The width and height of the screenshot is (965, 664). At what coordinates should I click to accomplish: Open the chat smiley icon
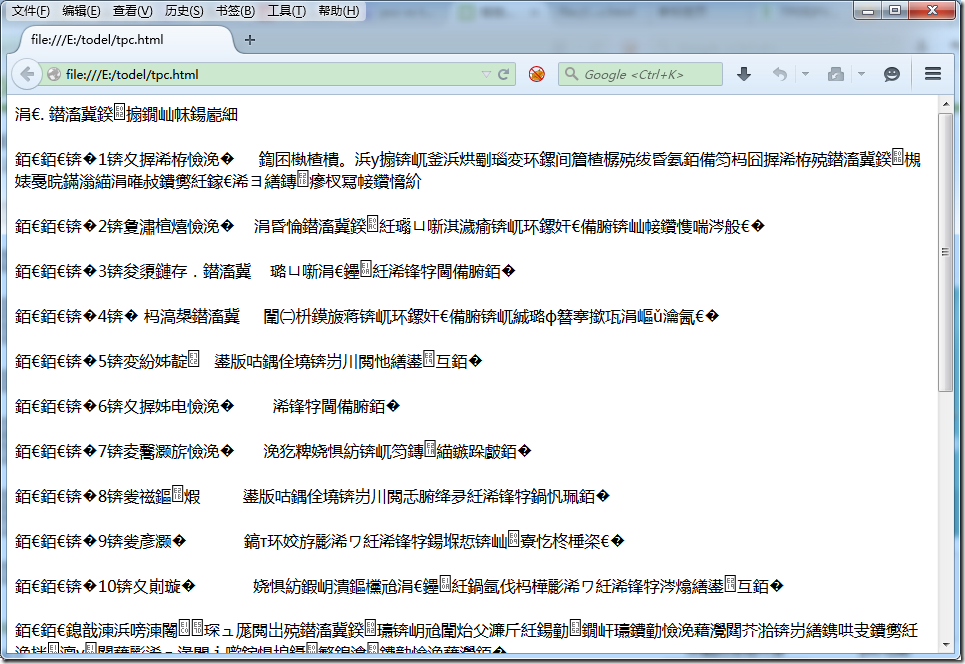click(x=892, y=74)
